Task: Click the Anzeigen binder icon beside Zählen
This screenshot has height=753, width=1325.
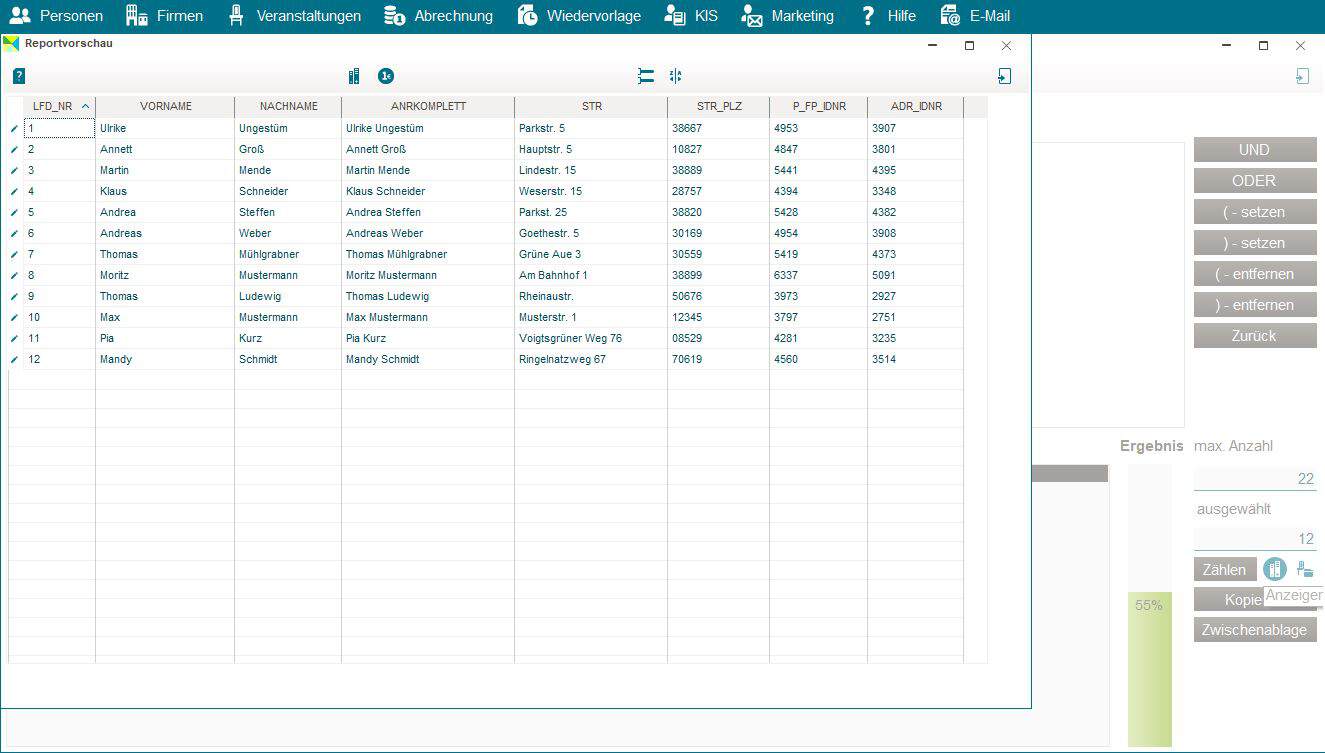Action: click(x=1274, y=569)
